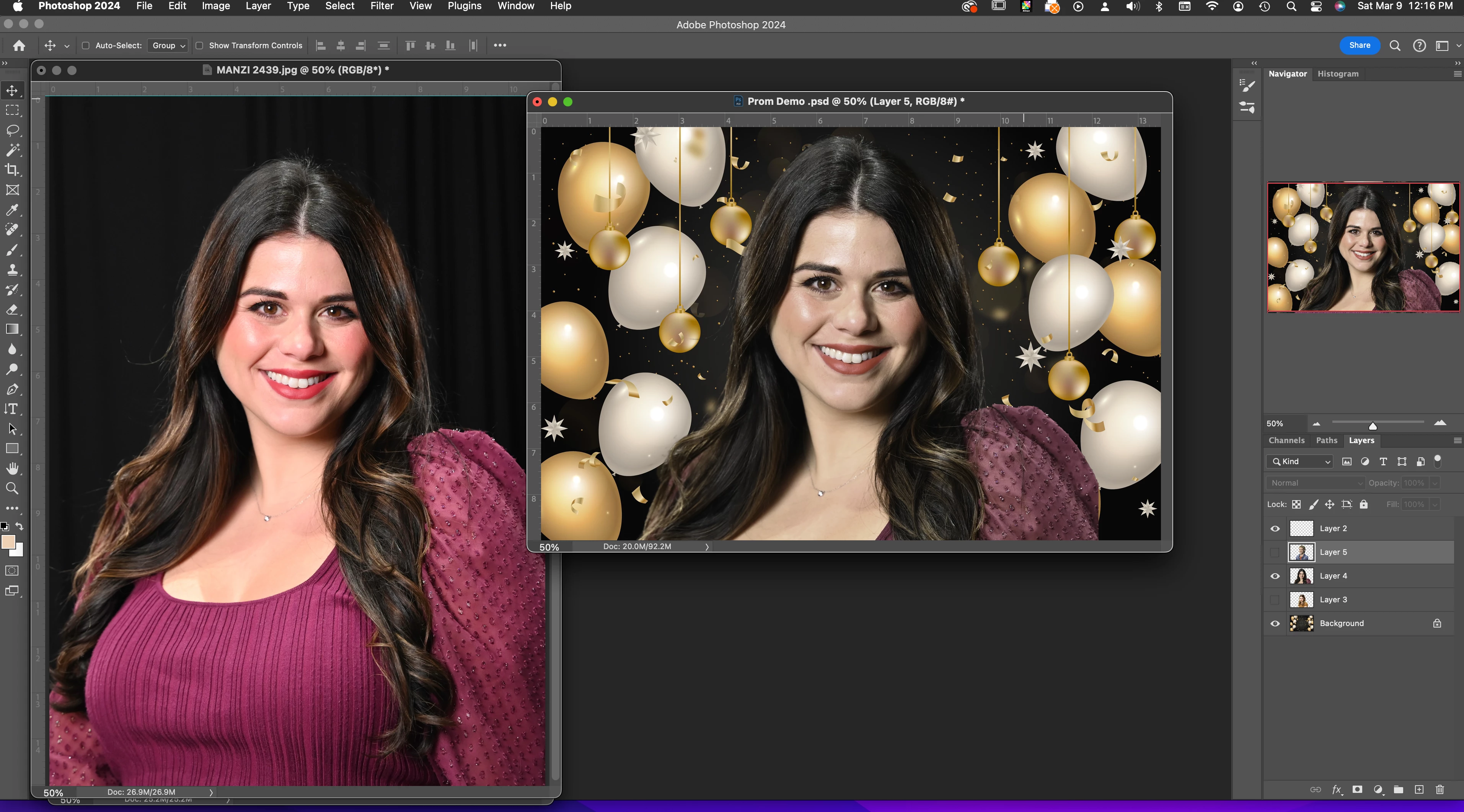Enable the Auto-Select checkbox

tap(86, 46)
